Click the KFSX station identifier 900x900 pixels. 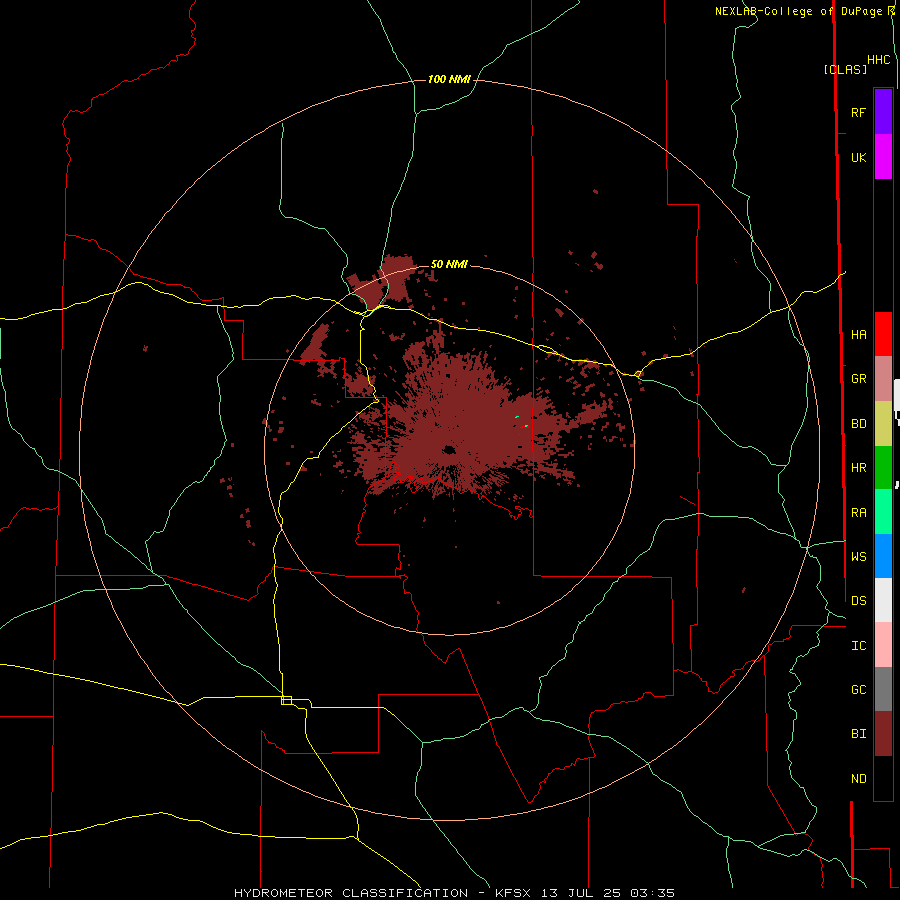(x=513, y=893)
